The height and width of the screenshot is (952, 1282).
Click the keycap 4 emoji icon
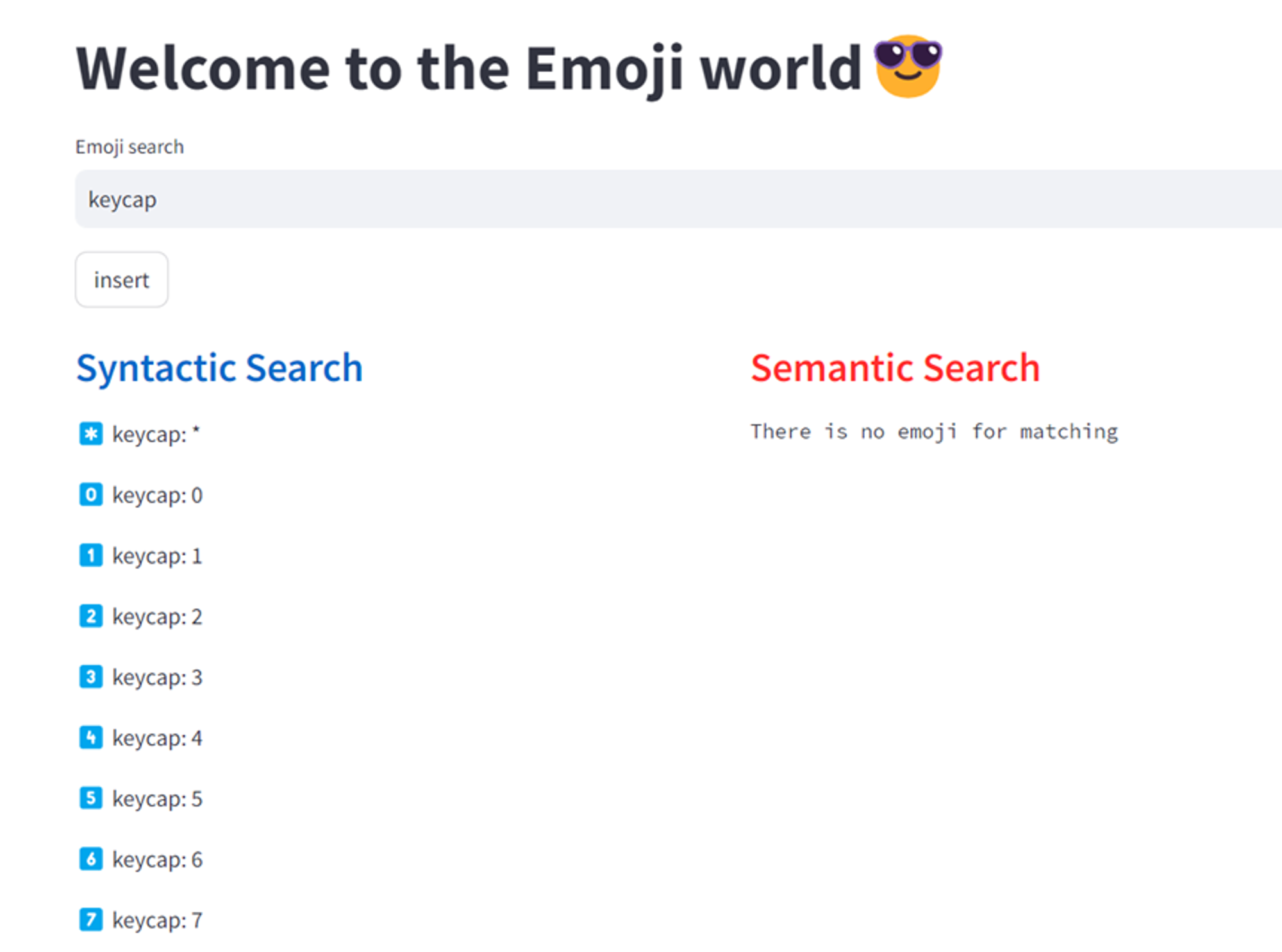[x=90, y=737]
